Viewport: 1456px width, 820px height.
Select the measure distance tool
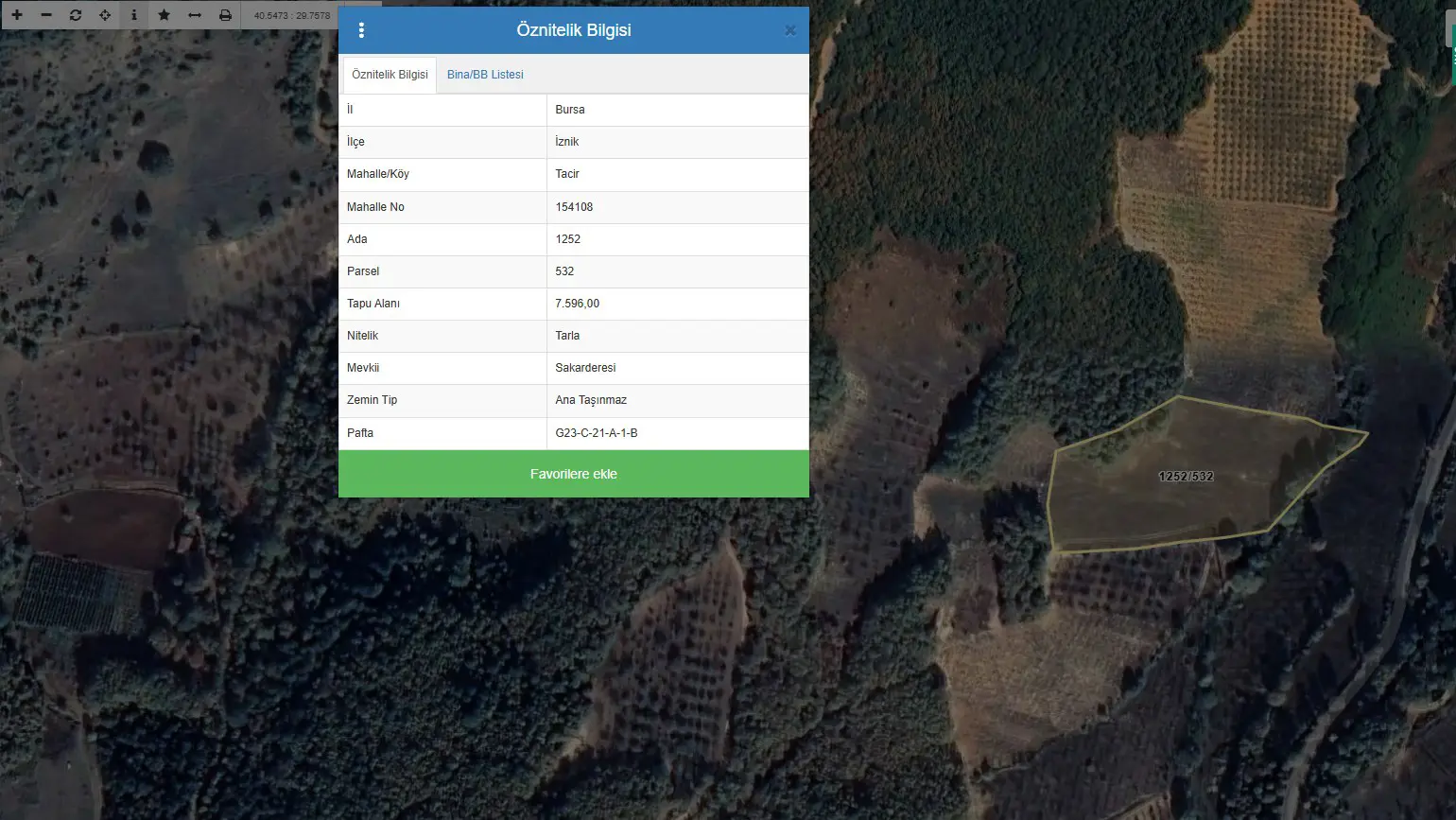(195, 15)
